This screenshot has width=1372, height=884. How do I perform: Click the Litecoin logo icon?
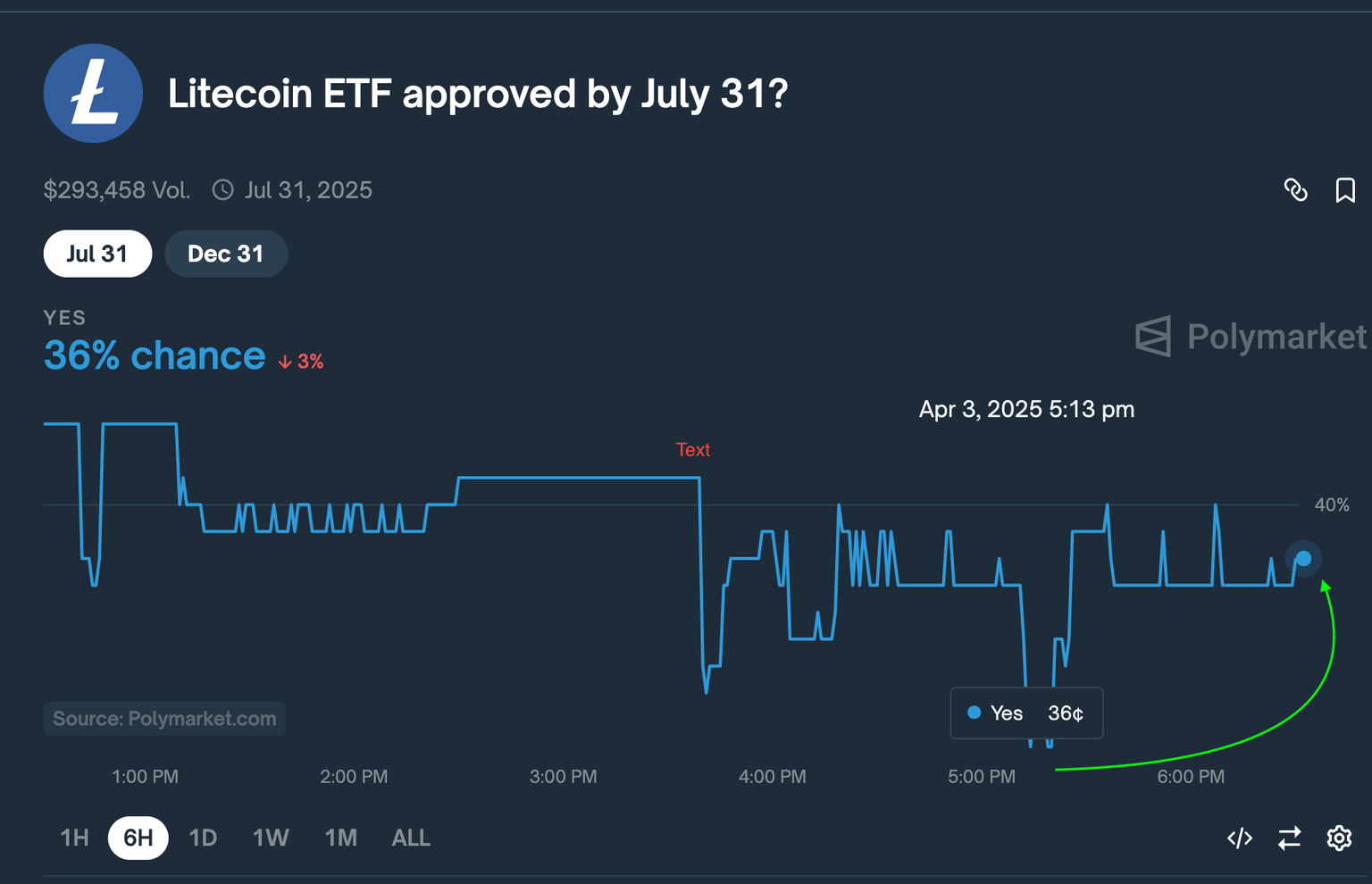click(93, 93)
